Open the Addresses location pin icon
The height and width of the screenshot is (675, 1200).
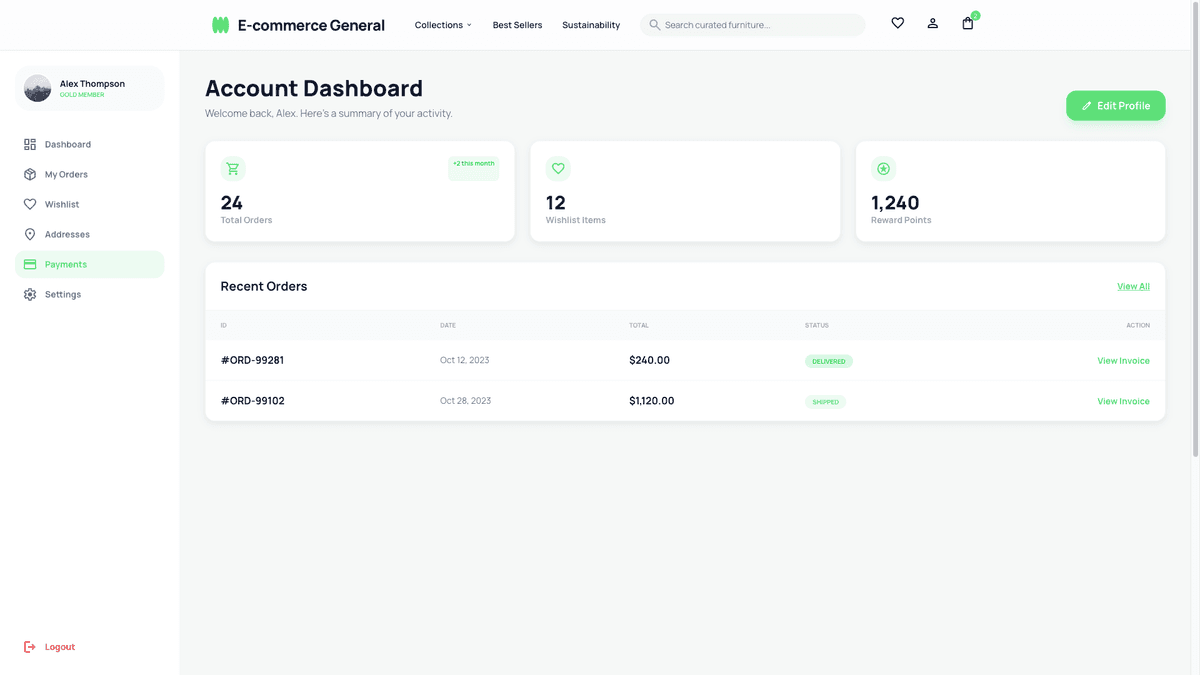pyautogui.click(x=30, y=234)
